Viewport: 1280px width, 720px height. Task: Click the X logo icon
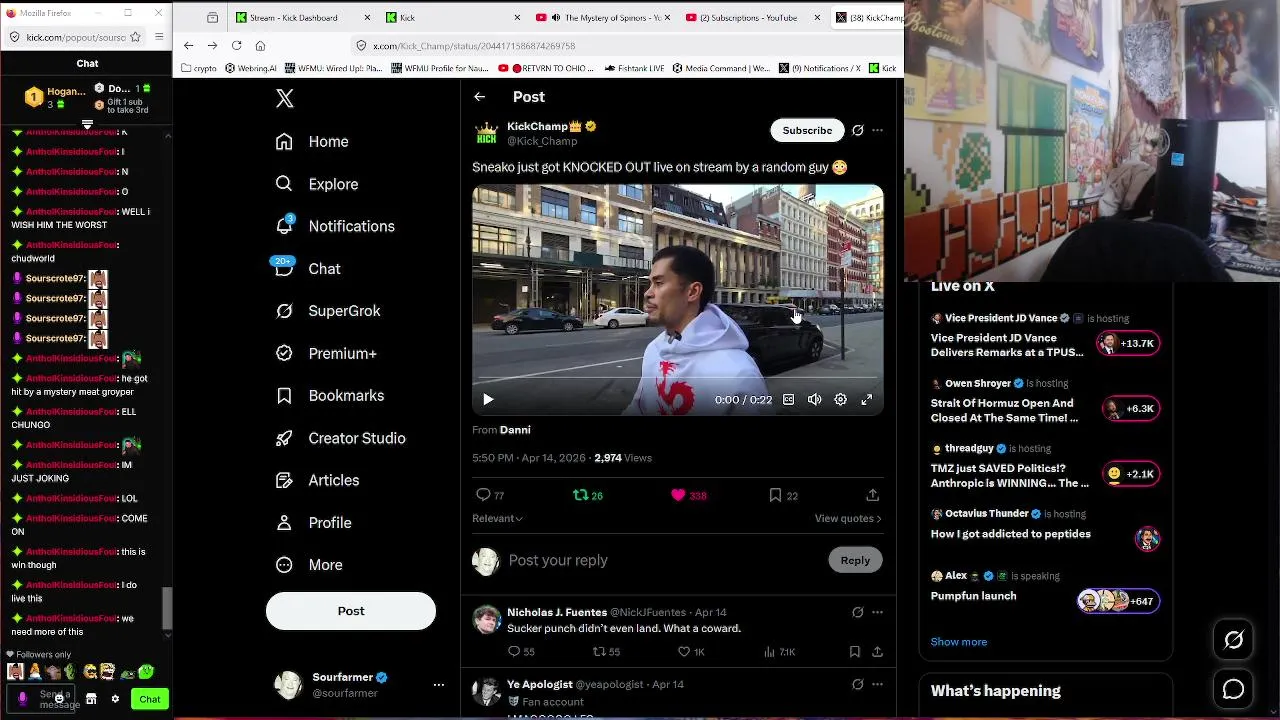[285, 98]
